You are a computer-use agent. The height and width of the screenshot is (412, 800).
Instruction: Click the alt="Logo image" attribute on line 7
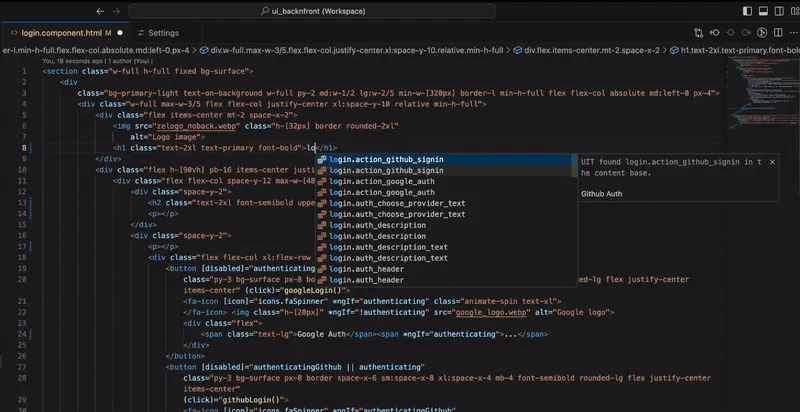[165, 137]
